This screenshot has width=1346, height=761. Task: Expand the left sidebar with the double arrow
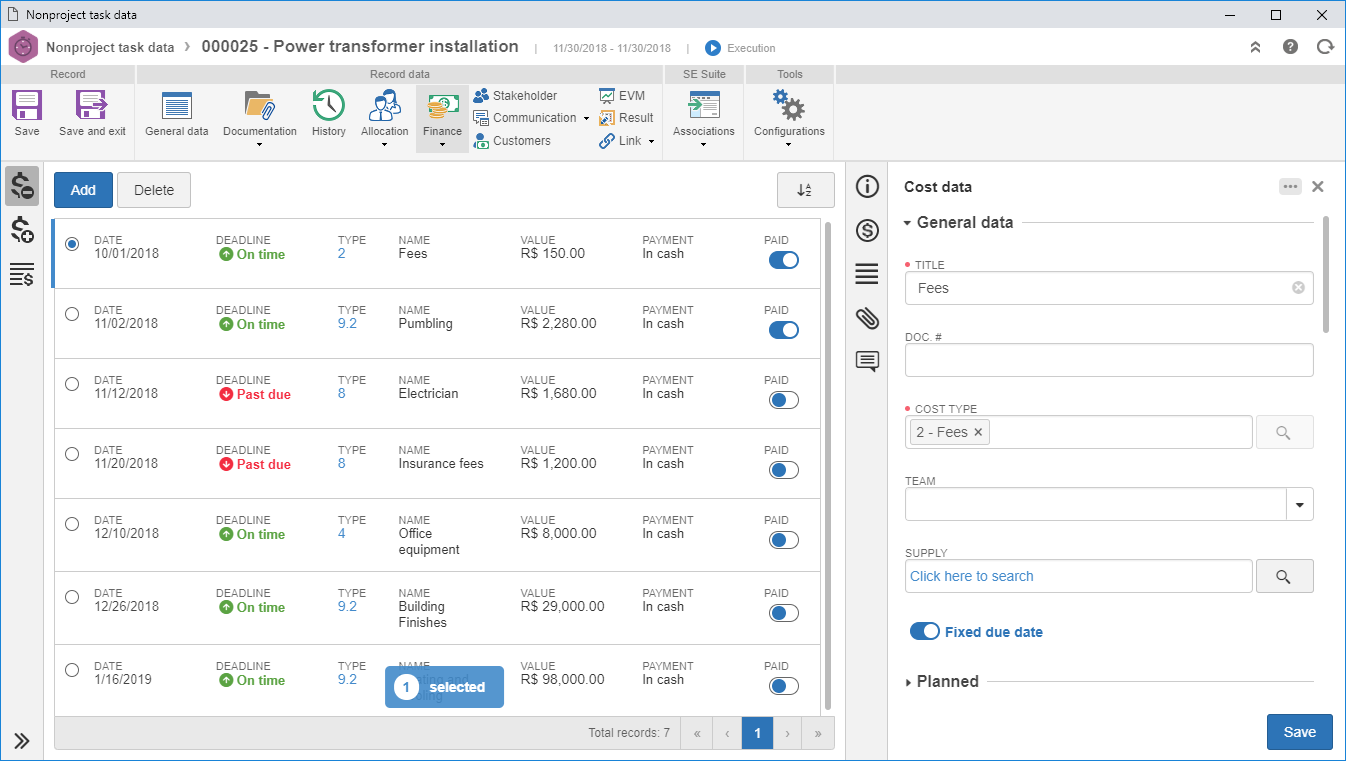tap(21, 741)
